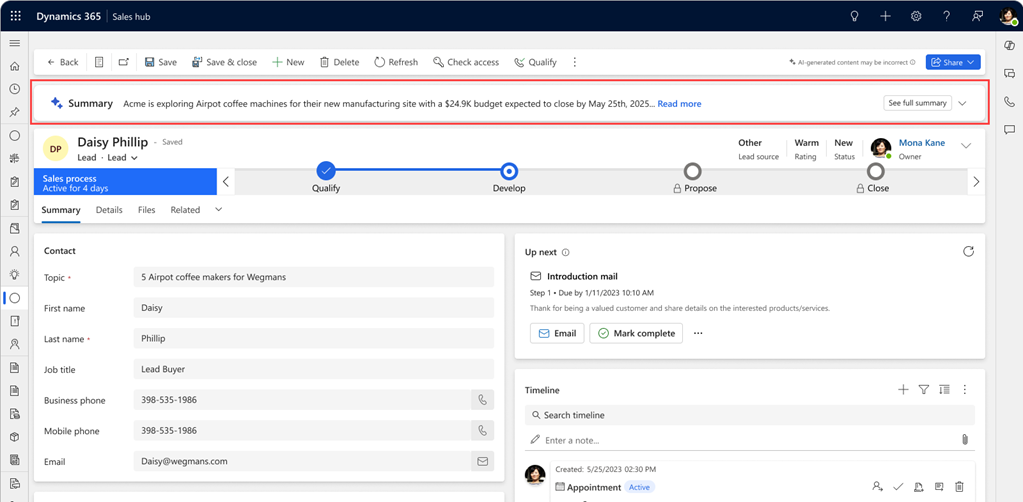Select the Develop stage circle
The width and height of the screenshot is (1023, 502).
509,171
